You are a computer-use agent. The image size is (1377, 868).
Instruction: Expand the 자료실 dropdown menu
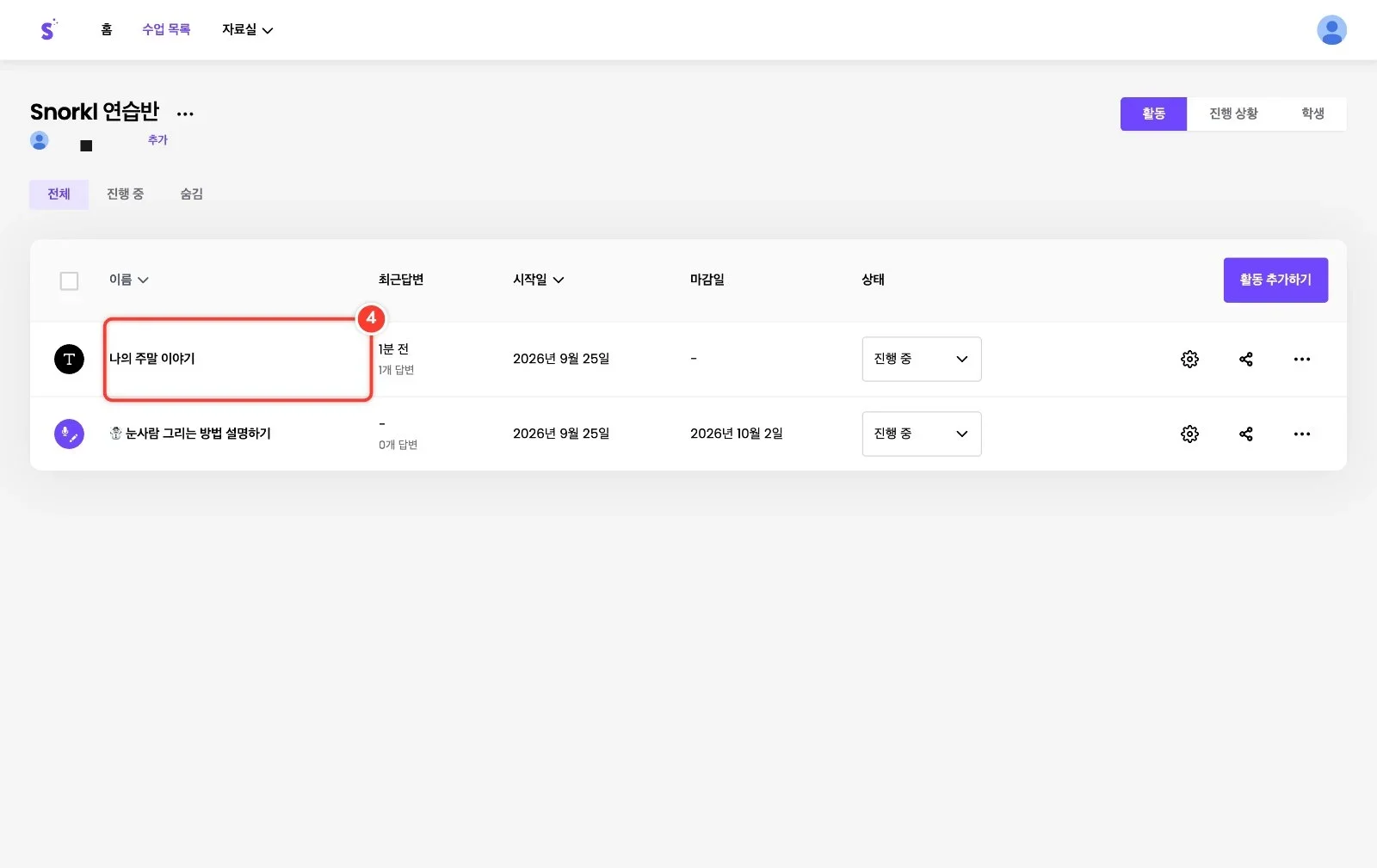pyautogui.click(x=247, y=29)
